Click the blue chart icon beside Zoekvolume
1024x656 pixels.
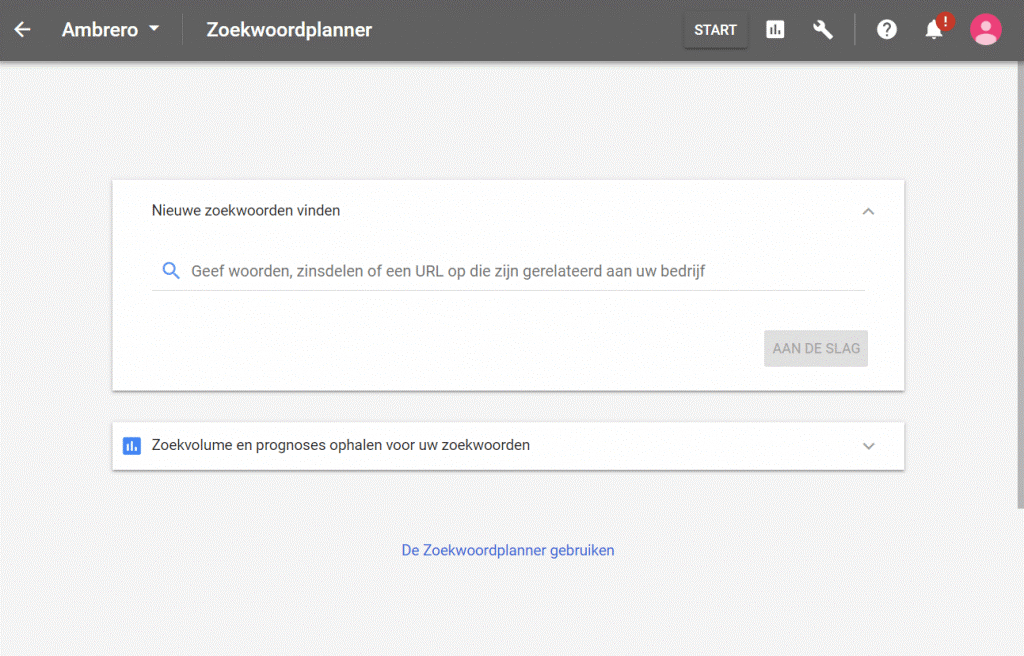click(132, 446)
